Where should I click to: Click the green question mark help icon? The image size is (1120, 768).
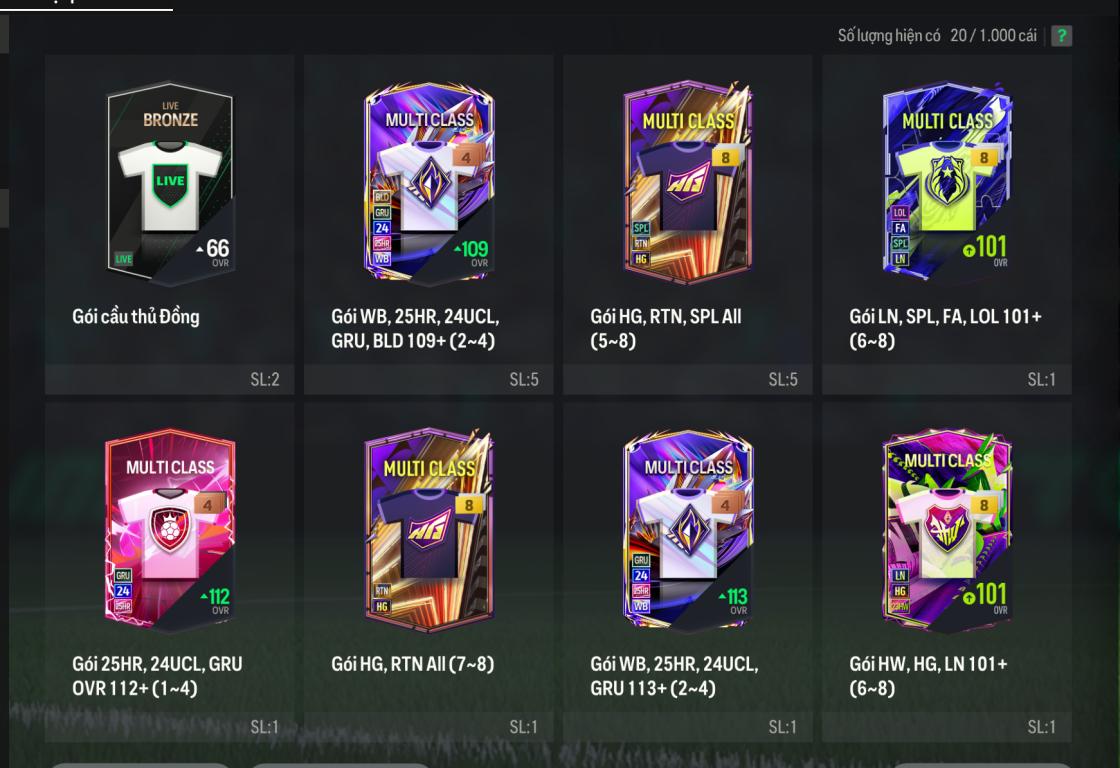pyautogui.click(x=1061, y=36)
